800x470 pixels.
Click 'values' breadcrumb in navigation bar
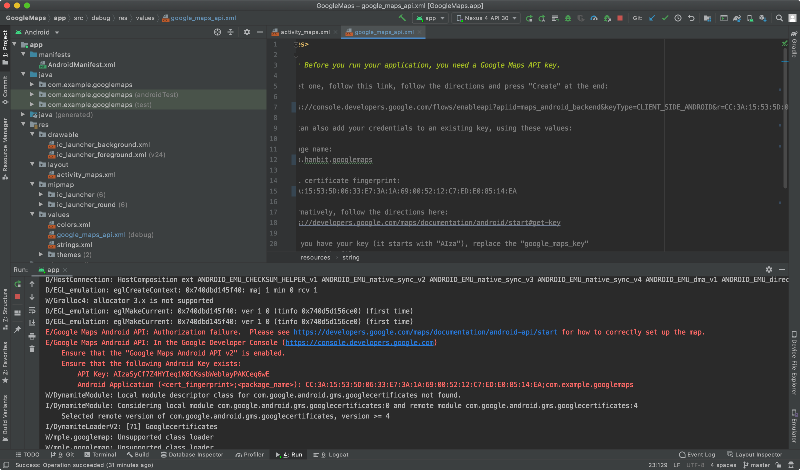point(144,18)
